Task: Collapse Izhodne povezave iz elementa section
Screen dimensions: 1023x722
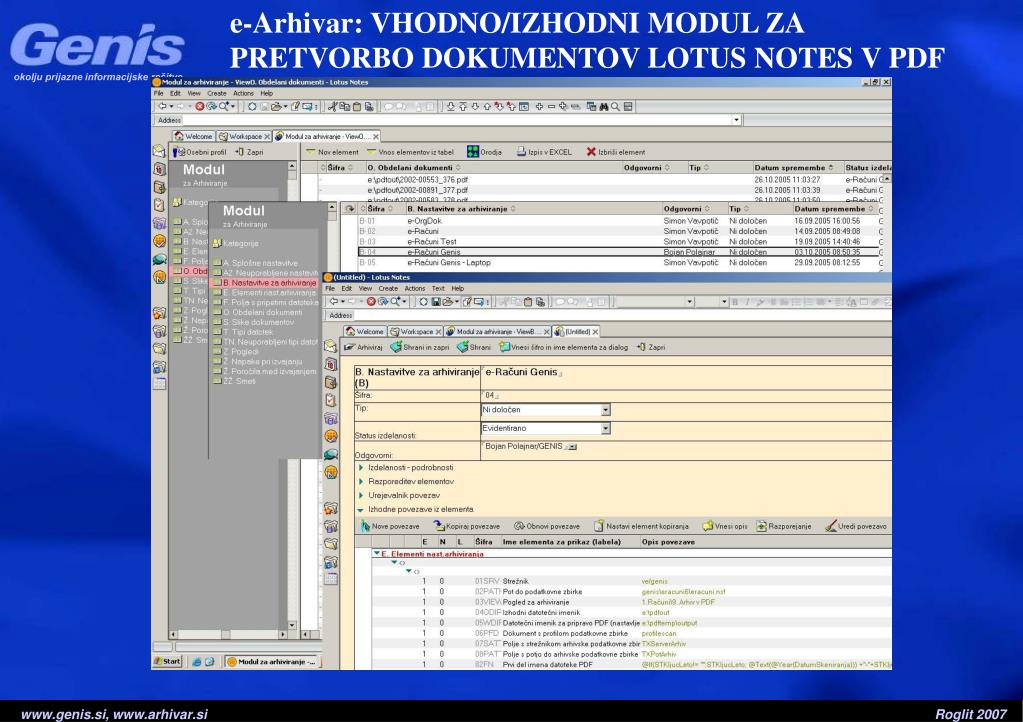Action: coord(361,509)
